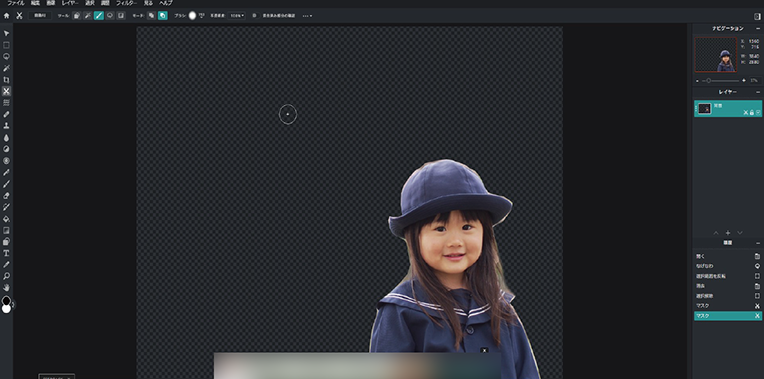
Task: Toggle visibility checkbox of the layer
Action: [758, 113]
